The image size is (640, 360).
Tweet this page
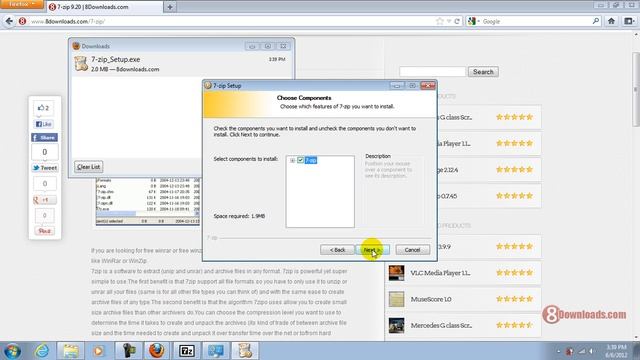coord(45,168)
